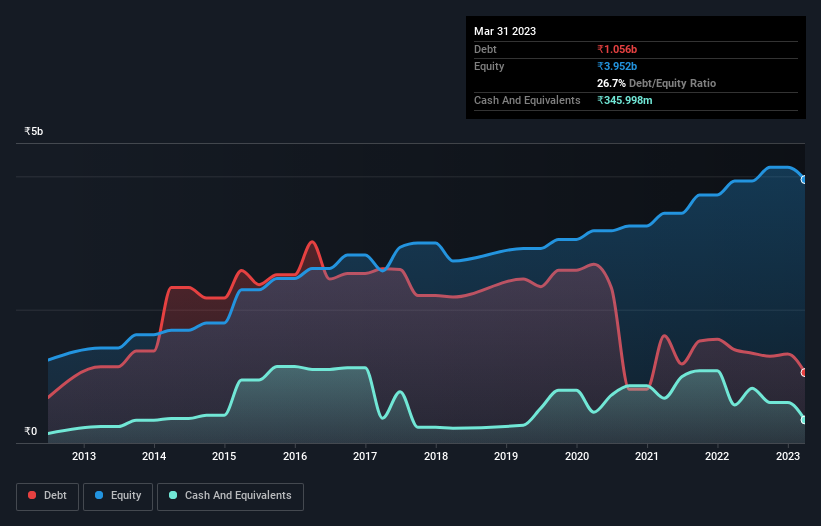The image size is (821, 526).
Task: Click the Equity label in tooltip
Action: tap(489, 66)
